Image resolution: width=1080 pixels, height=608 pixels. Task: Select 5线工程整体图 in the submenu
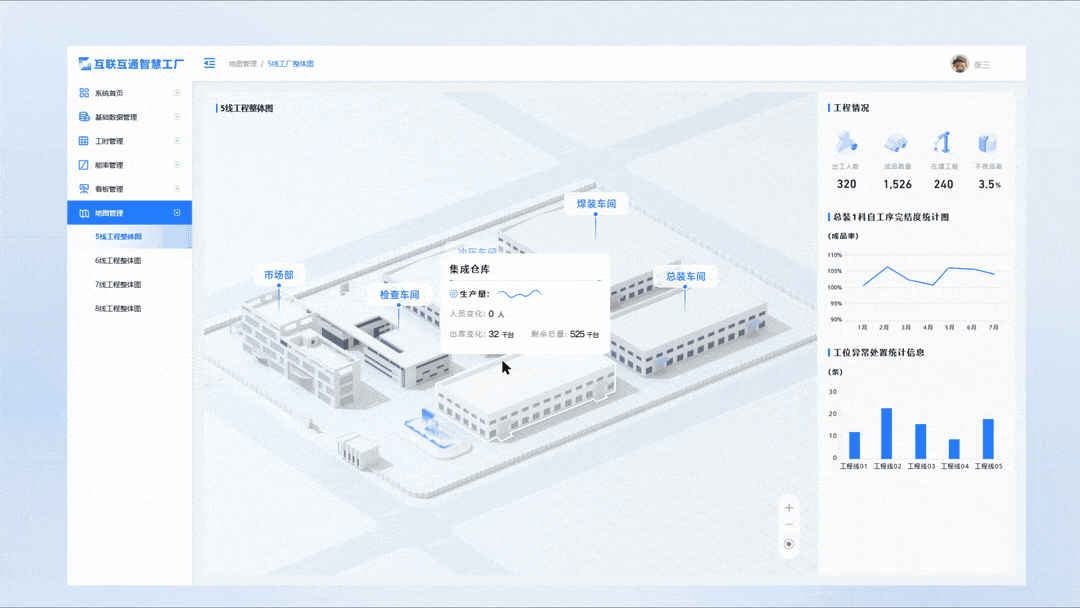tap(129, 236)
